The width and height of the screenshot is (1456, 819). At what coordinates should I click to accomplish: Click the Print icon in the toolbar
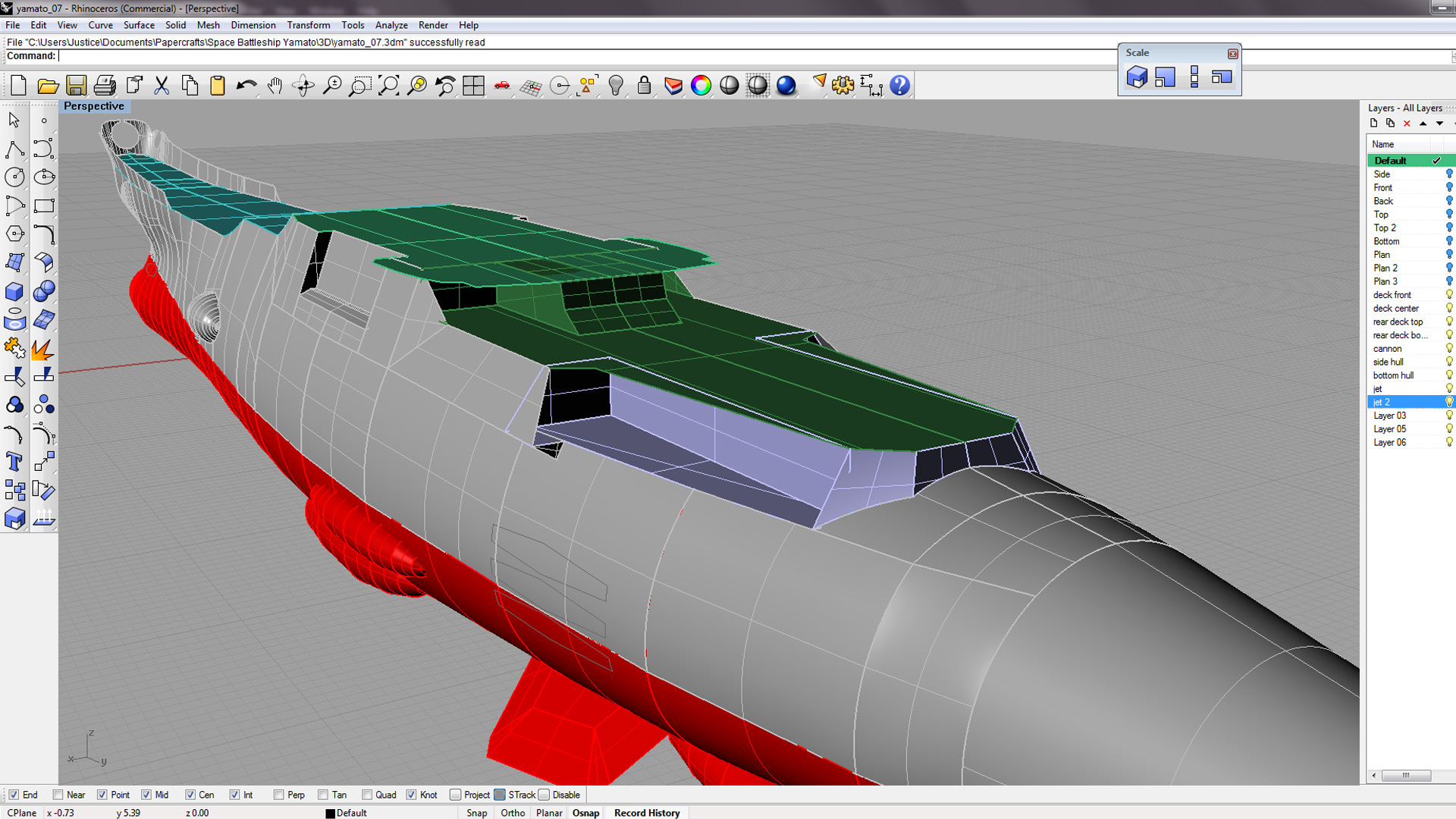[x=105, y=86]
